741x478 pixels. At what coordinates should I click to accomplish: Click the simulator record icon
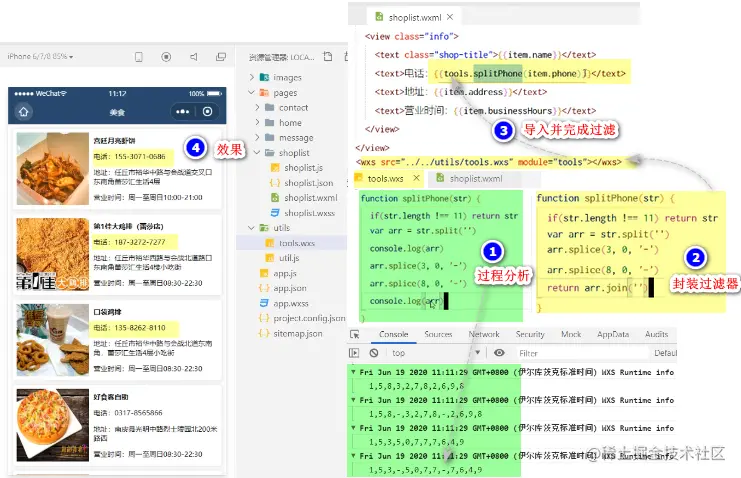(166, 57)
